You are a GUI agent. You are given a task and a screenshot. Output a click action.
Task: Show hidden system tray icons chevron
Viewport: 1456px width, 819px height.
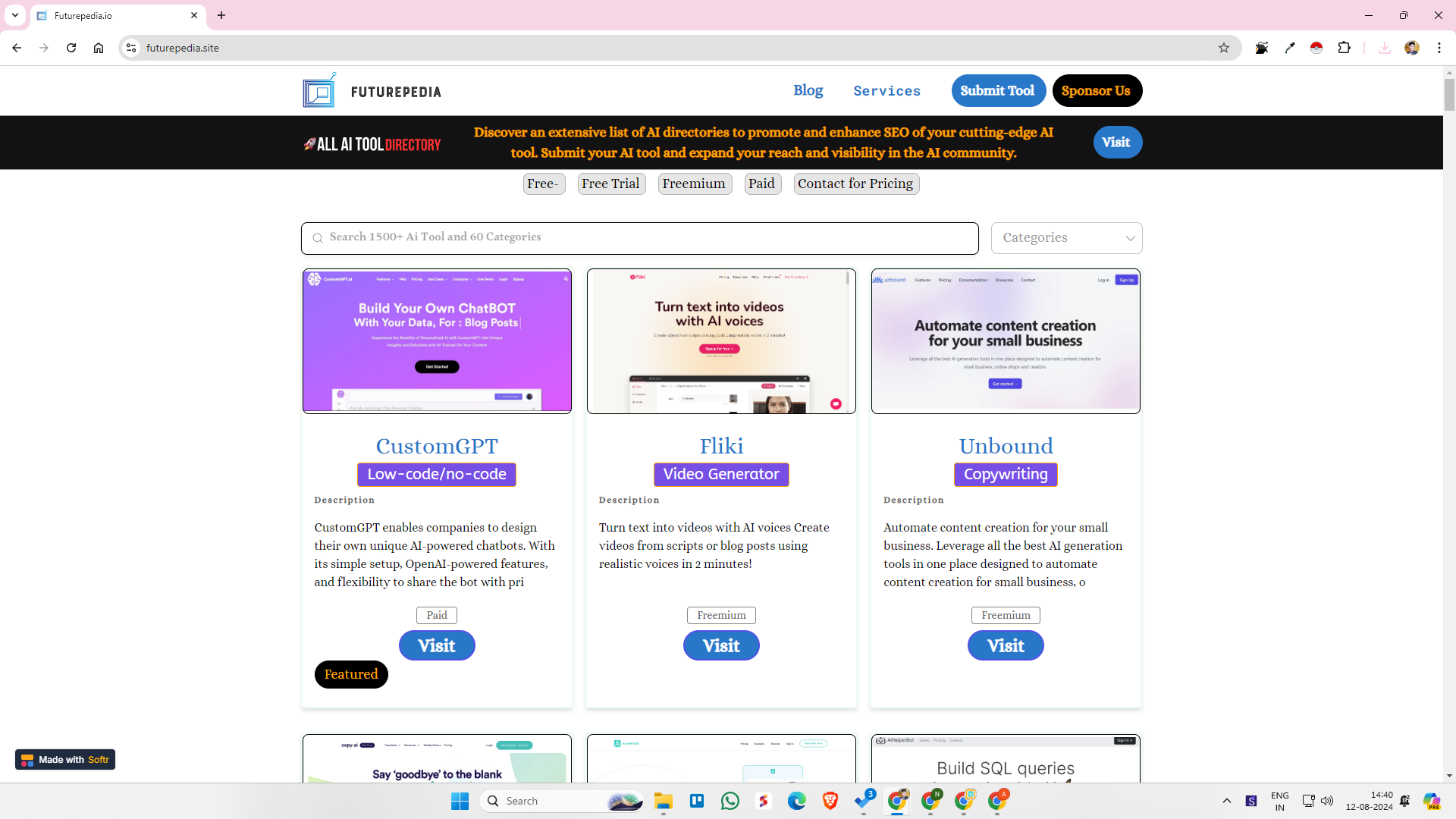(x=1226, y=801)
